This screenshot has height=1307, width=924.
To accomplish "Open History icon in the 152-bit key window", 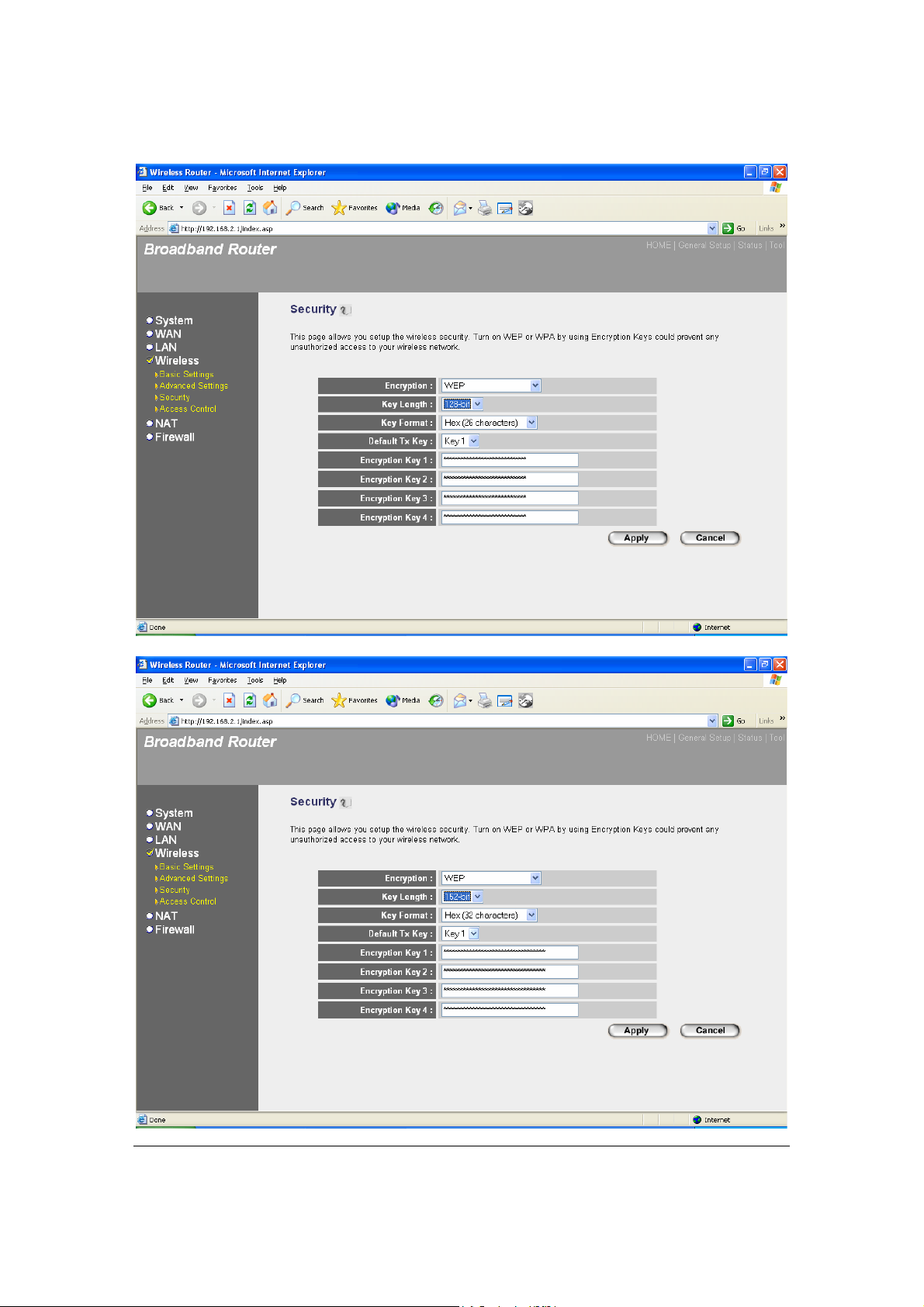I will [x=436, y=700].
